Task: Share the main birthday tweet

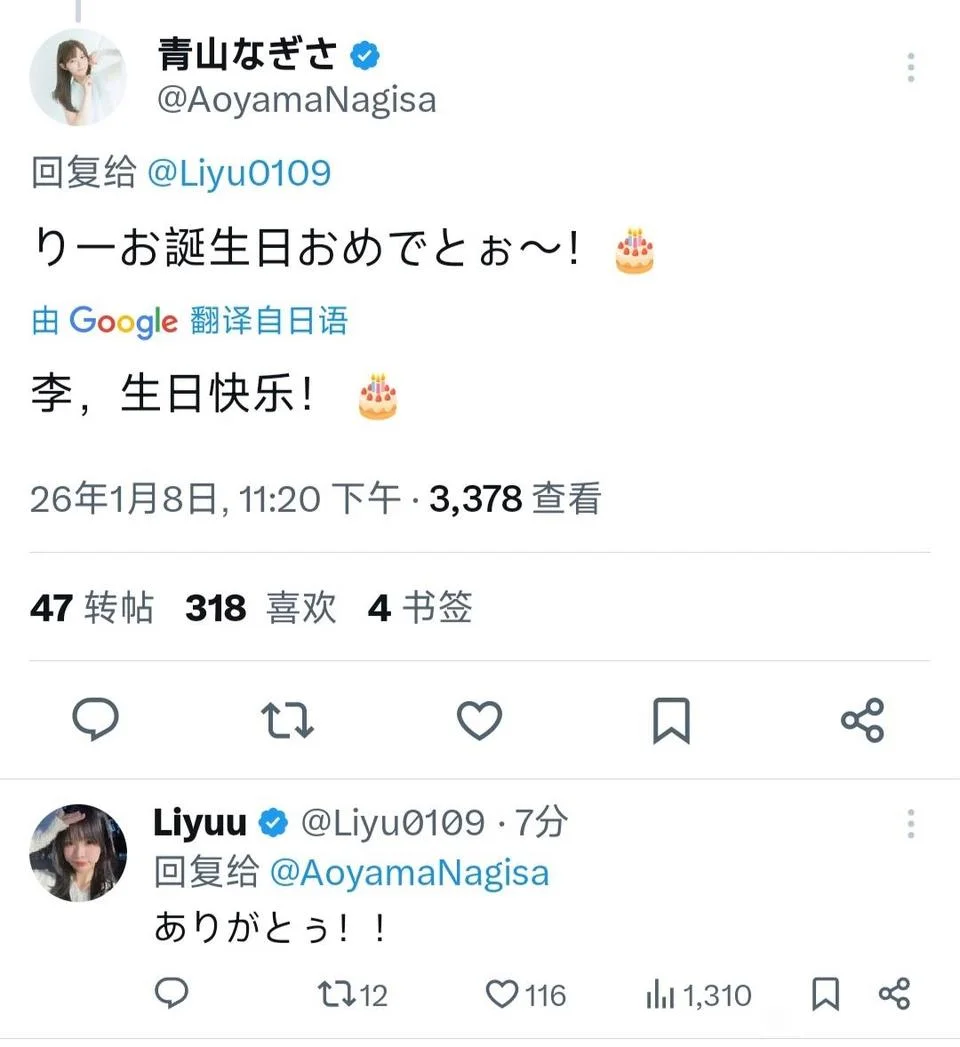Action: pyautogui.click(x=862, y=720)
